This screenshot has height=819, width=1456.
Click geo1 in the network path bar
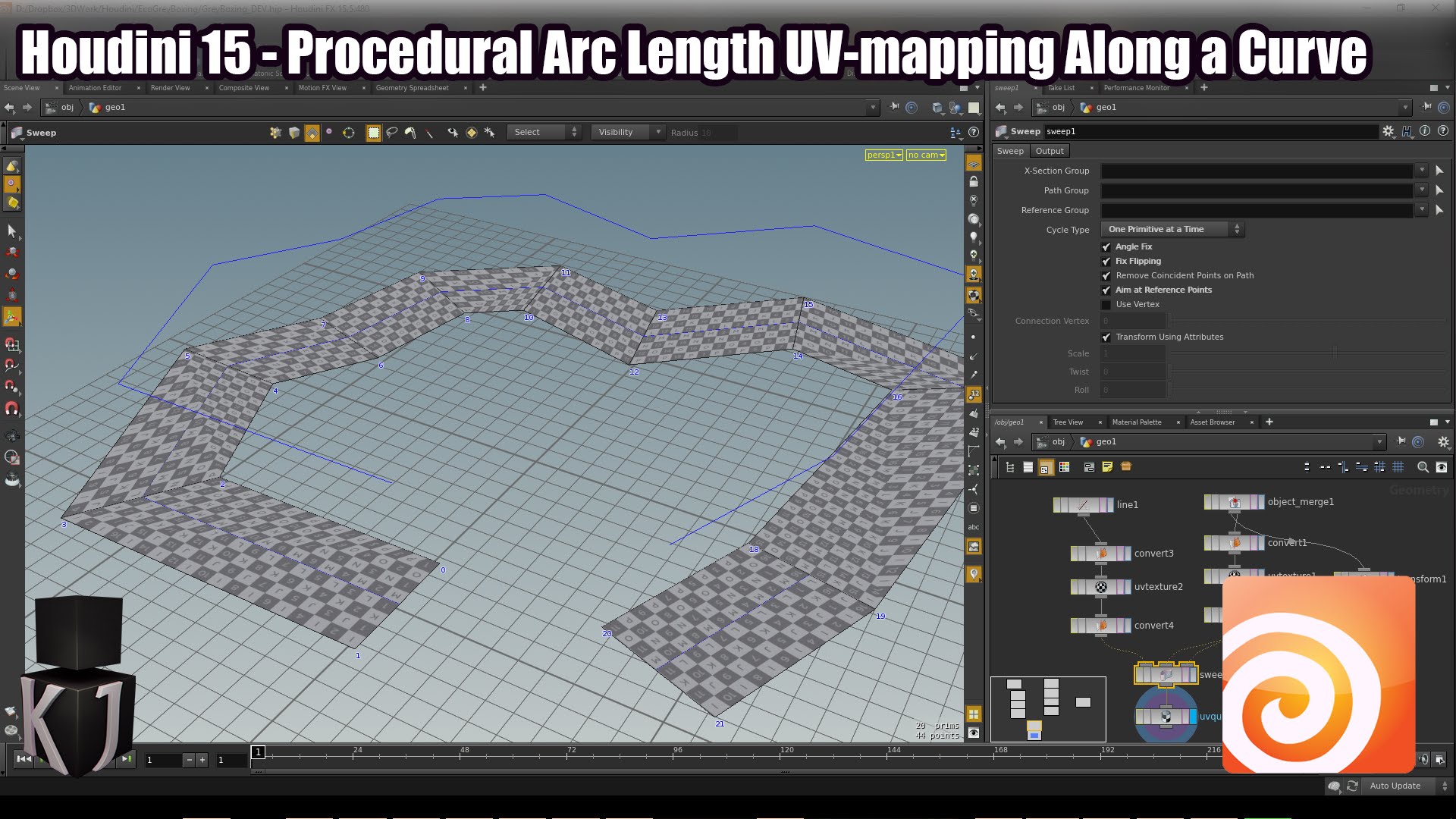(x=1106, y=442)
